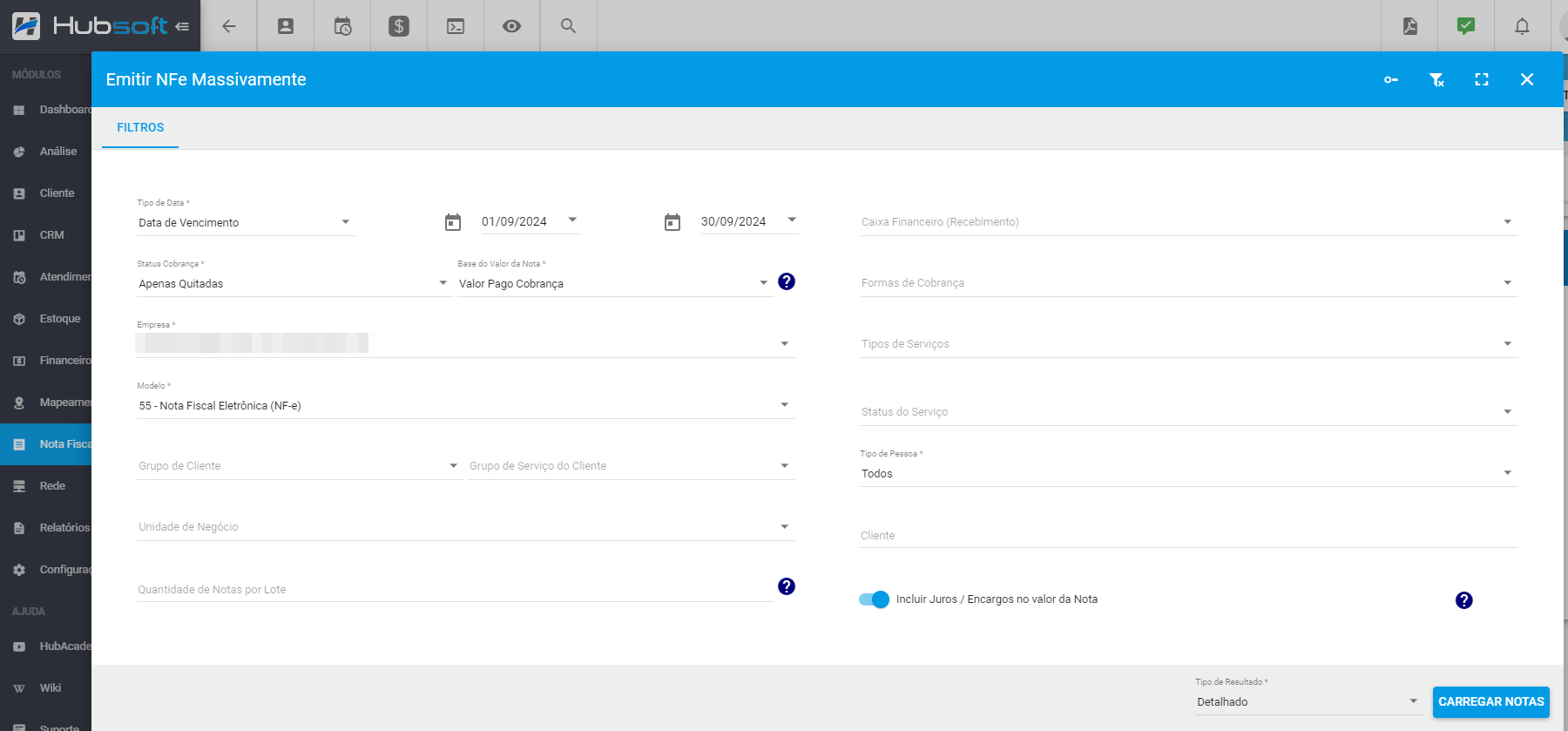
Task: Click the green checkmark chat icon
Action: (x=1466, y=26)
